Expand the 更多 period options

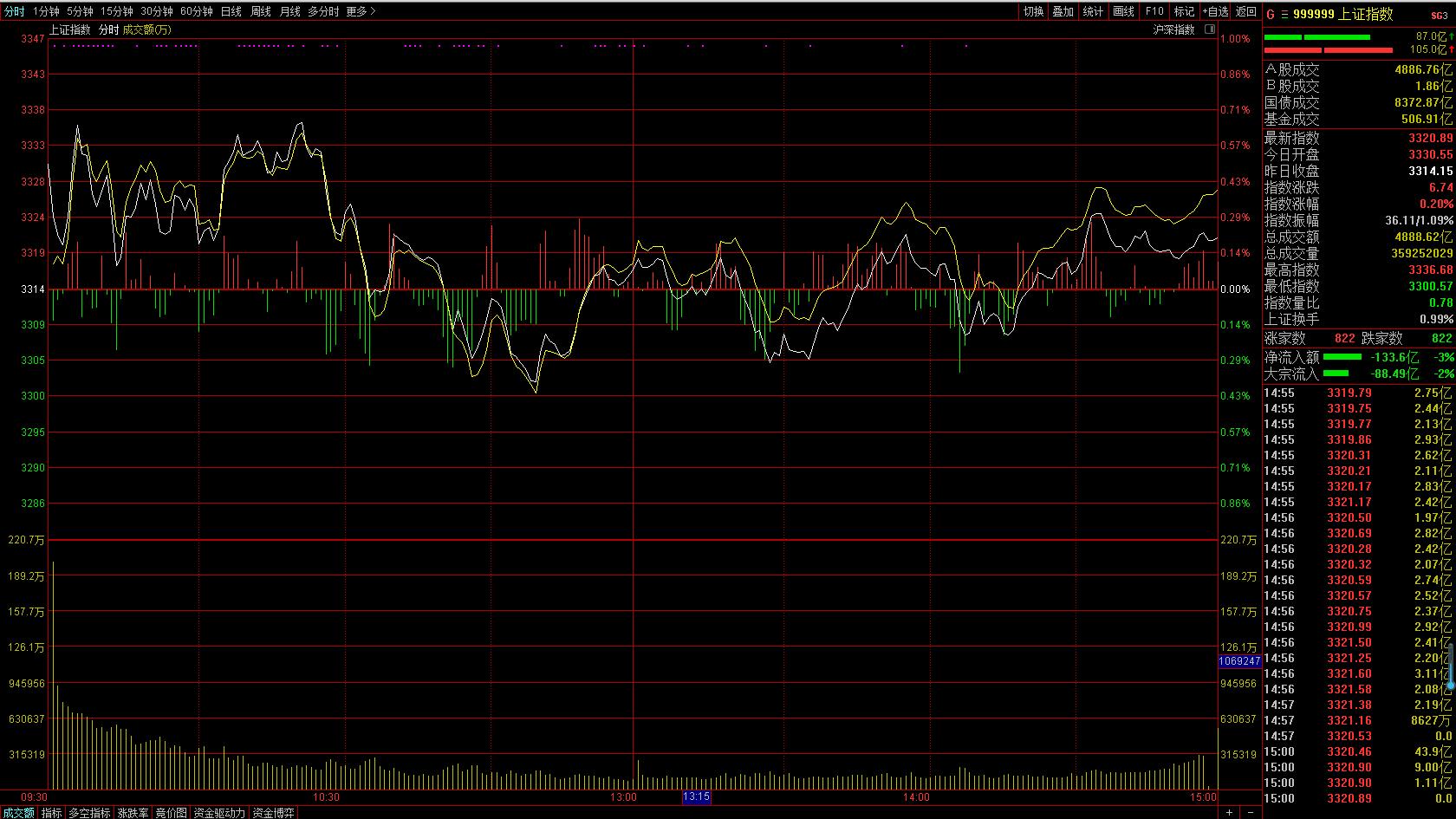click(361, 11)
